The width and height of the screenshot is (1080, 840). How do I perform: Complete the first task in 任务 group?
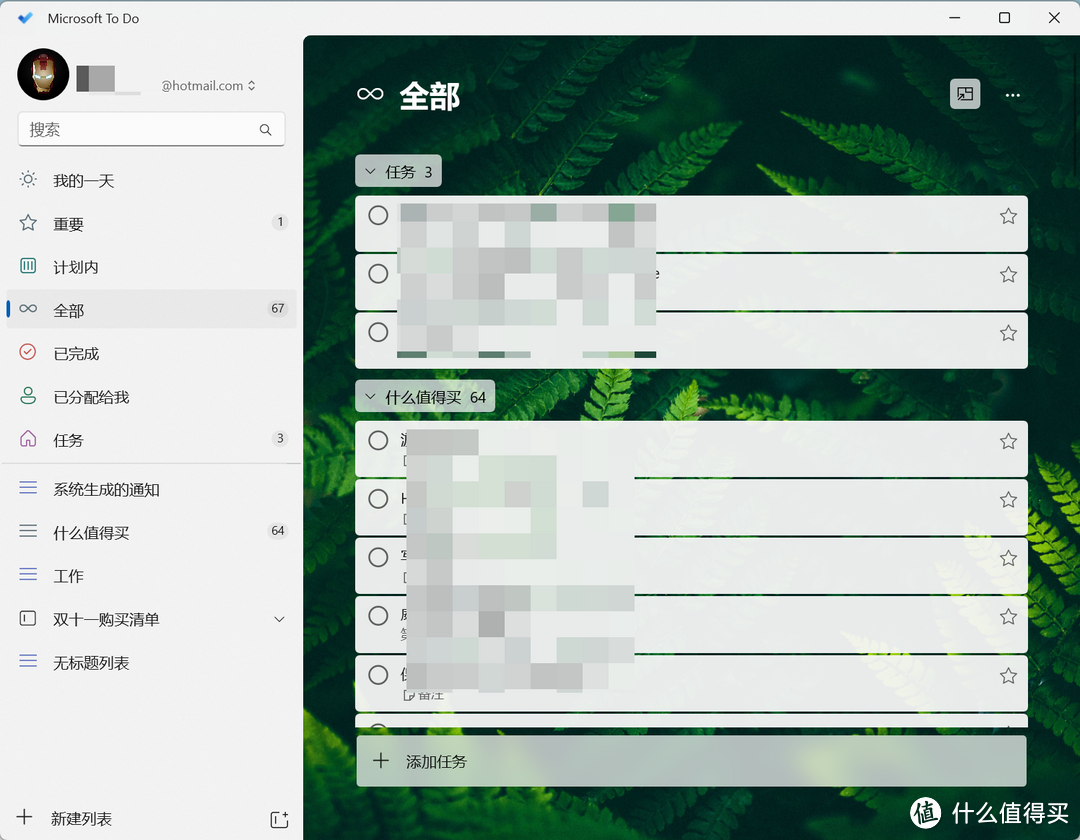point(378,216)
